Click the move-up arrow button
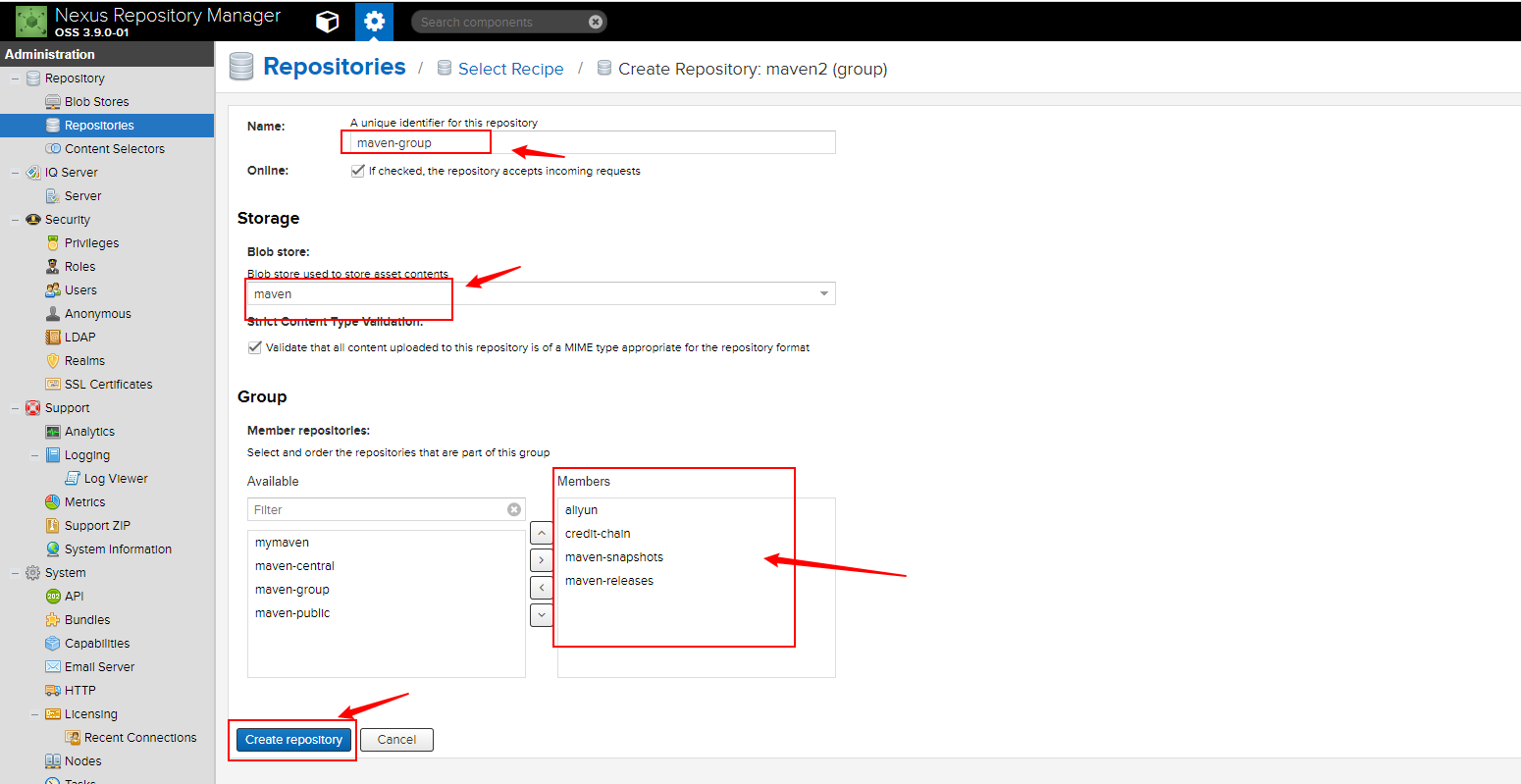This screenshot has width=1521, height=784. coord(541,533)
